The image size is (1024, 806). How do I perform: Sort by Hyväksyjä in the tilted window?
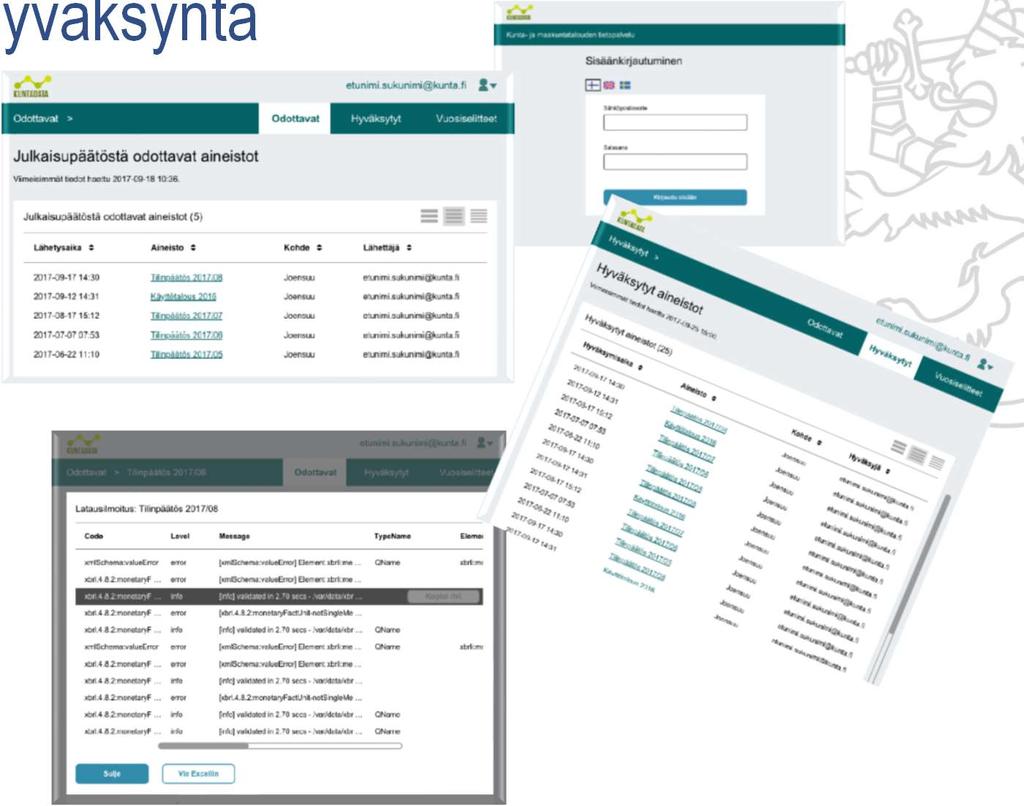888,471
